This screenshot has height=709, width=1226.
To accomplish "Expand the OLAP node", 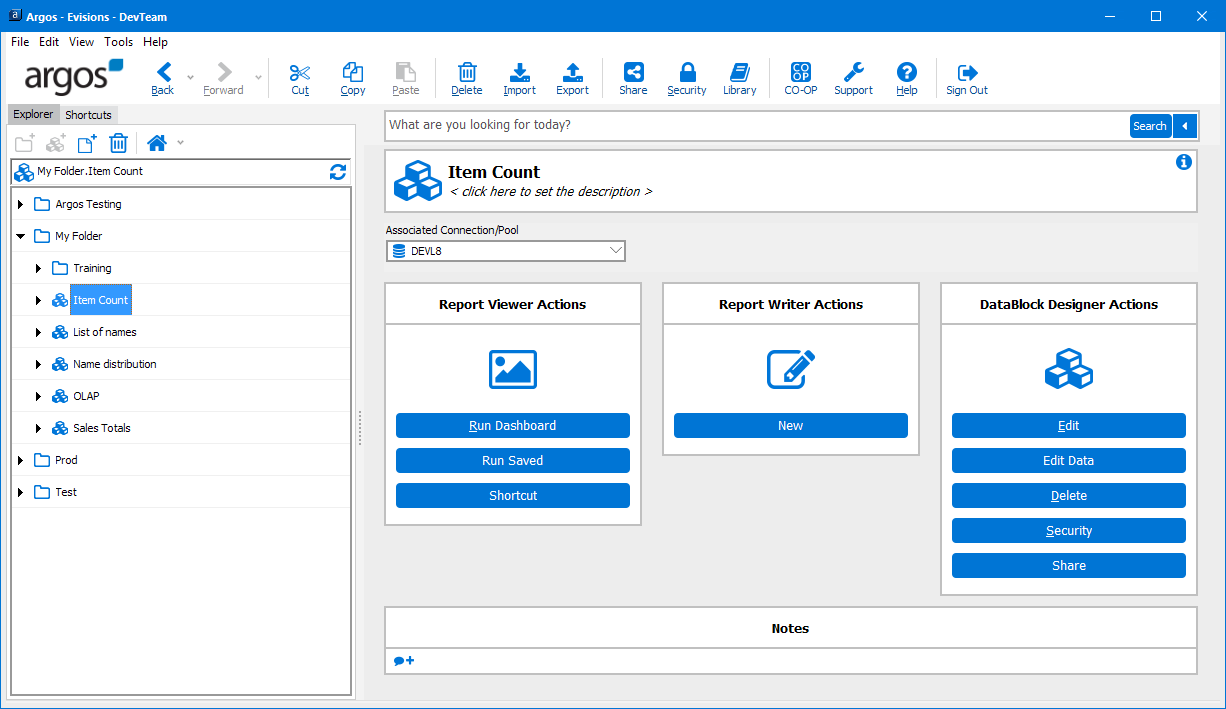I will pos(38,396).
